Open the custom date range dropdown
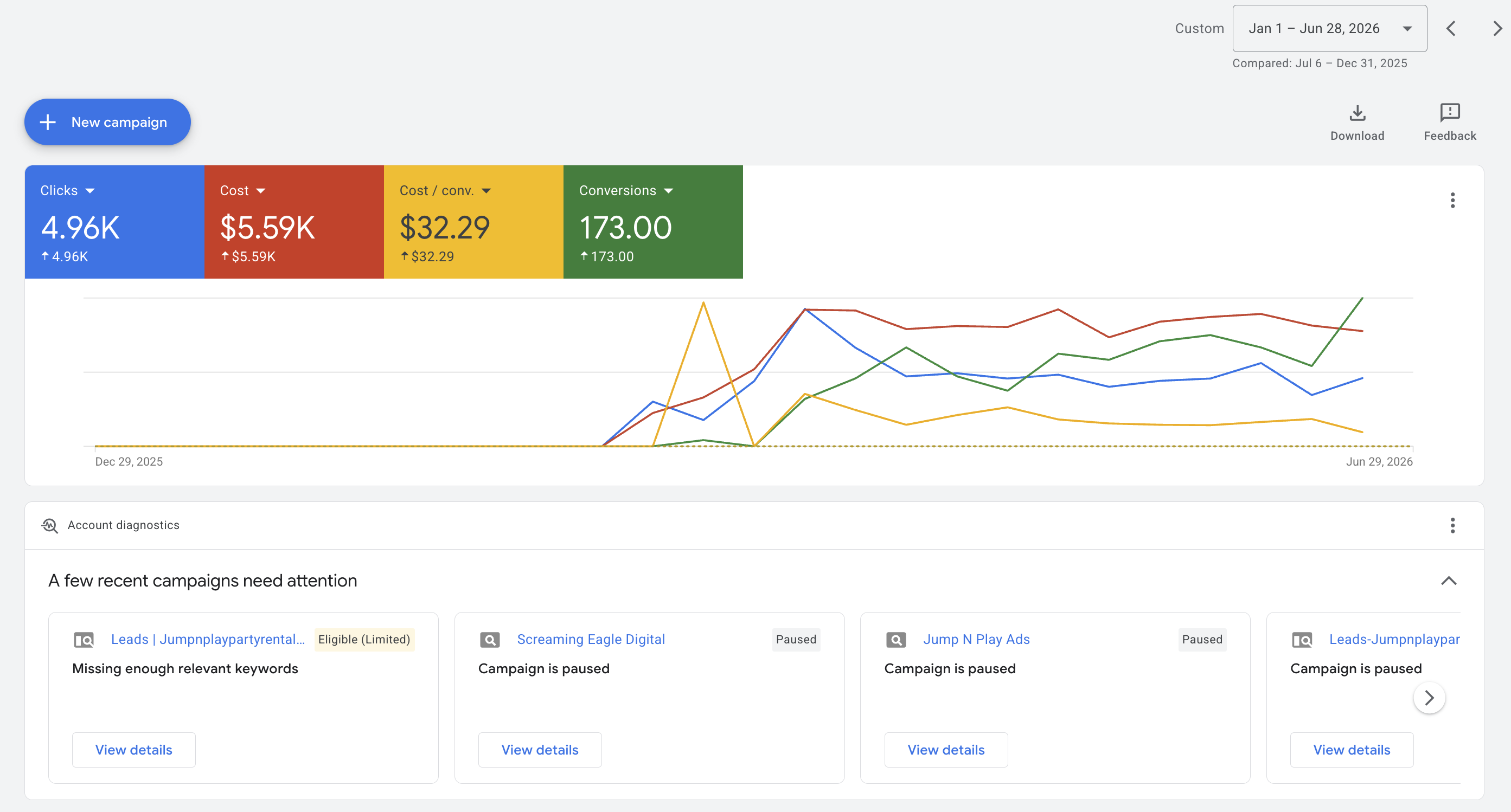The image size is (1511, 812). point(1329,29)
